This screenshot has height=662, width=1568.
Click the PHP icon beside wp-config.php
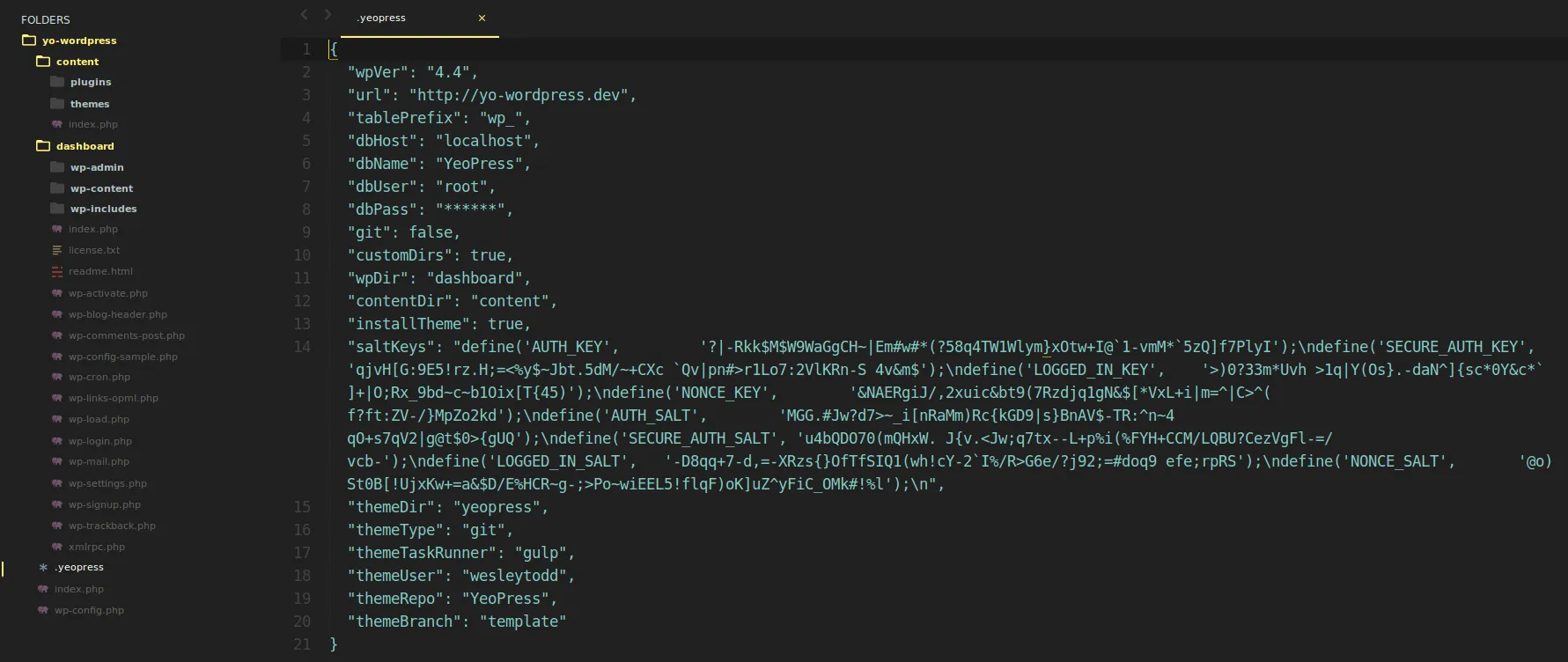coord(43,610)
